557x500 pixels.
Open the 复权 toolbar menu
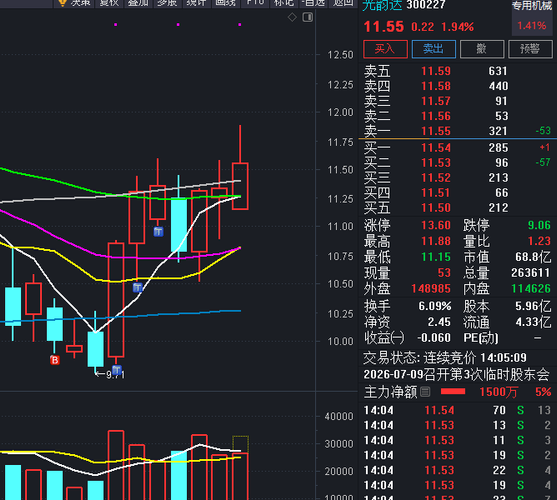pyautogui.click(x=109, y=3)
